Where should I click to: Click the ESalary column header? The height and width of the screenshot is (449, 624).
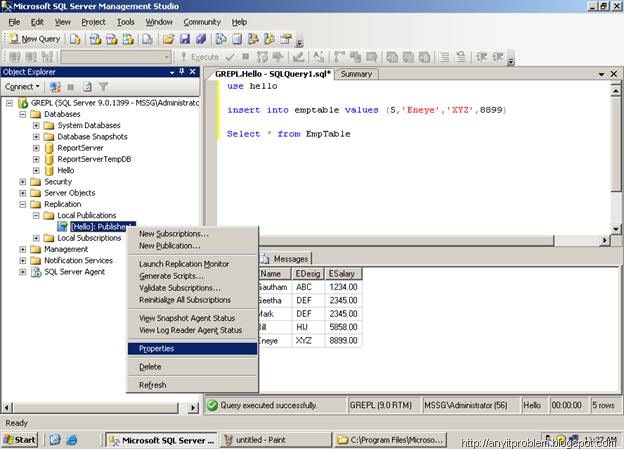[343, 273]
